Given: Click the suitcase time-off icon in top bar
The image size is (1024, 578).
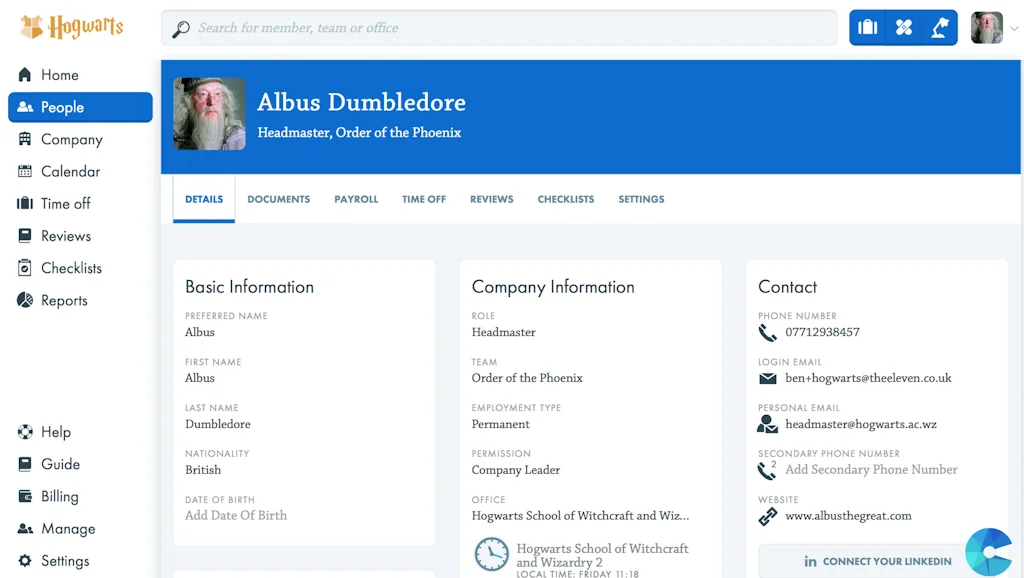Looking at the screenshot, I should (868, 28).
